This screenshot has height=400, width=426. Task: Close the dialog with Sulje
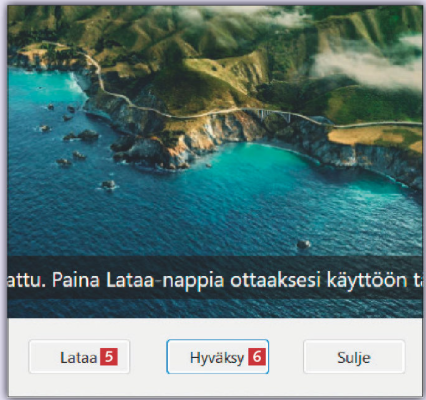(x=354, y=357)
